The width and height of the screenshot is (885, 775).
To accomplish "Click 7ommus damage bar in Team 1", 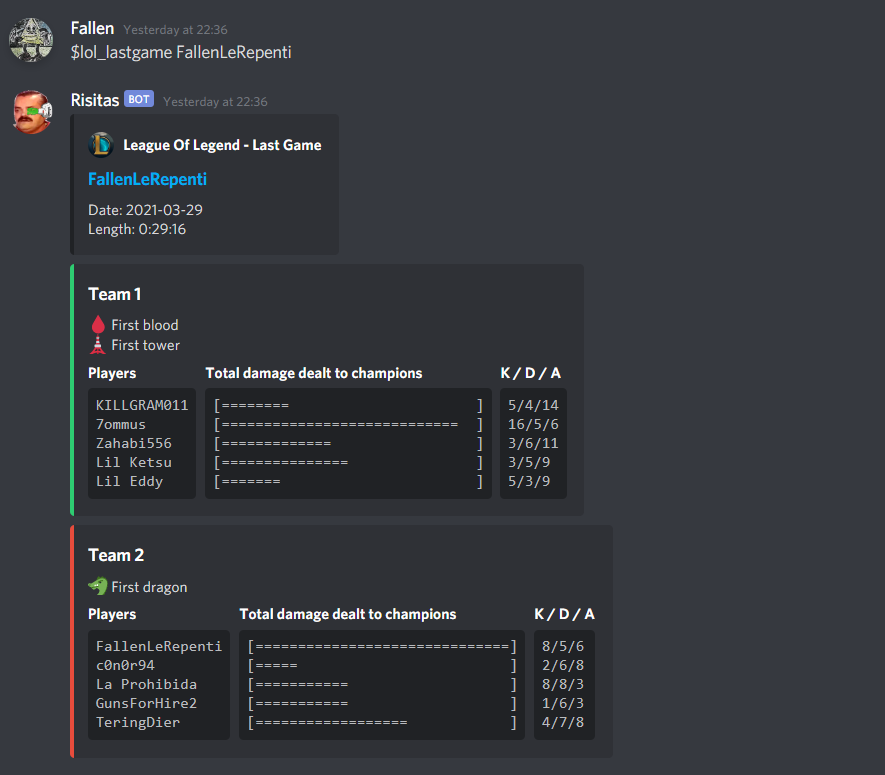I will pyautogui.click(x=348, y=424).
